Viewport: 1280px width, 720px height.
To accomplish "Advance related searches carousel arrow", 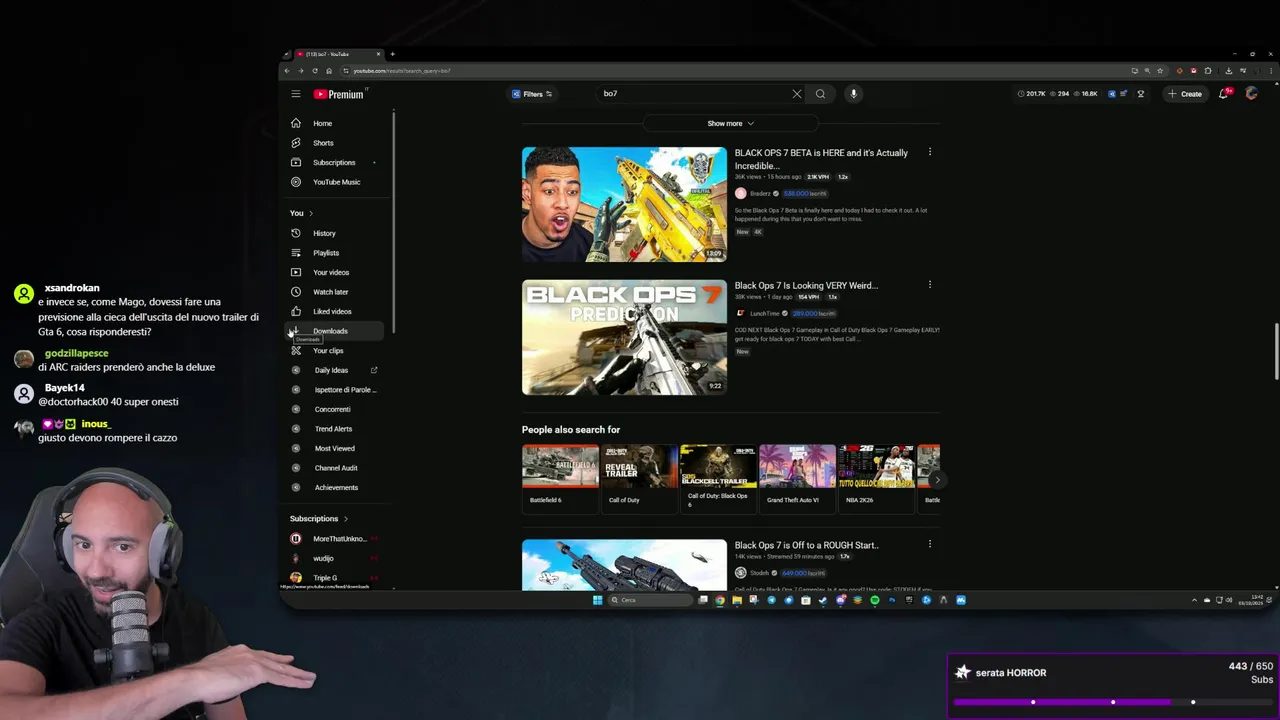I will tap(937, 480).
